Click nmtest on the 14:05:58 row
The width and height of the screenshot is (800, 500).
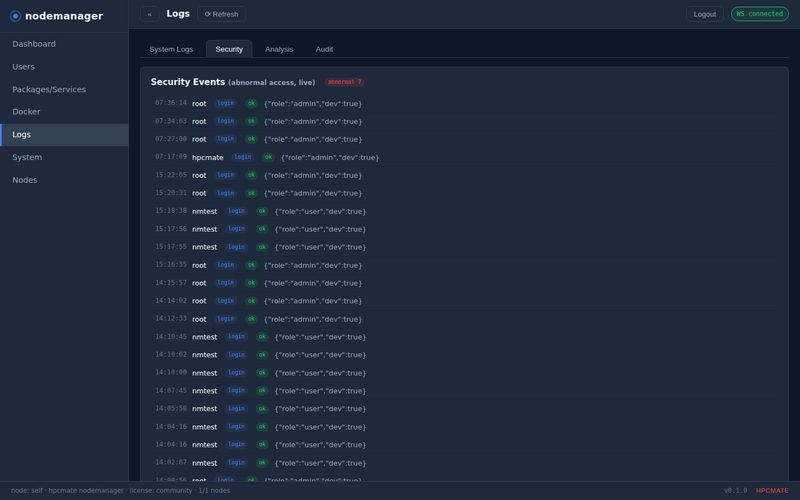(205, 409)
